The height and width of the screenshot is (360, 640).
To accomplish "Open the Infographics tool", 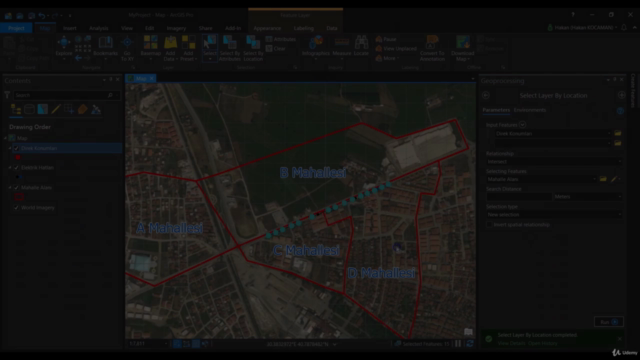I will tap(316, 47).
